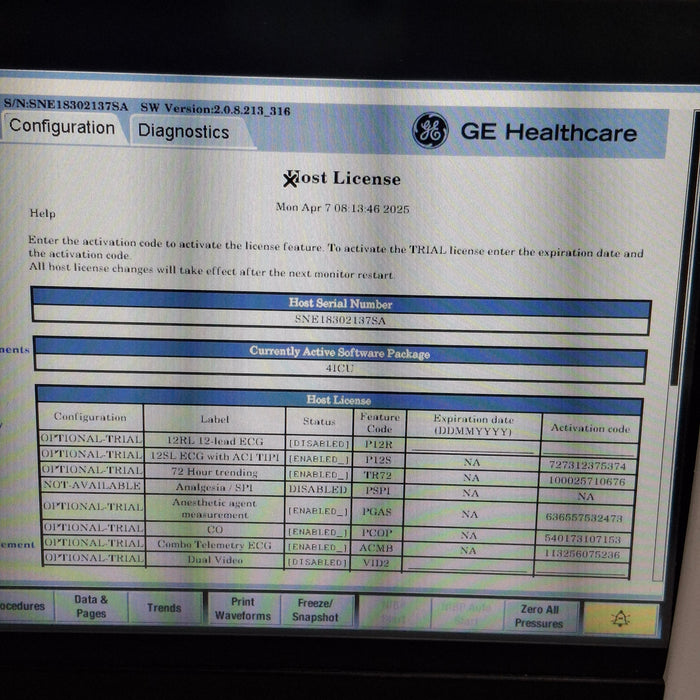700x700 pixels.
Task: Toggle DISABLED status for Dual Video
Action: tap(317, 562)
